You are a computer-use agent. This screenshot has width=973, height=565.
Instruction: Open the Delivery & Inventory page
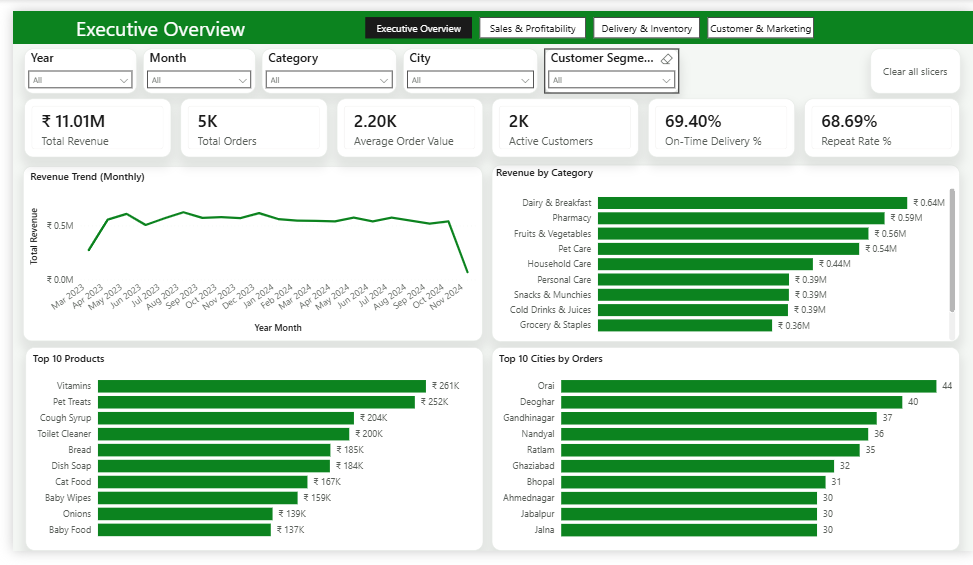pyautogui.click(x=647, y=28)
